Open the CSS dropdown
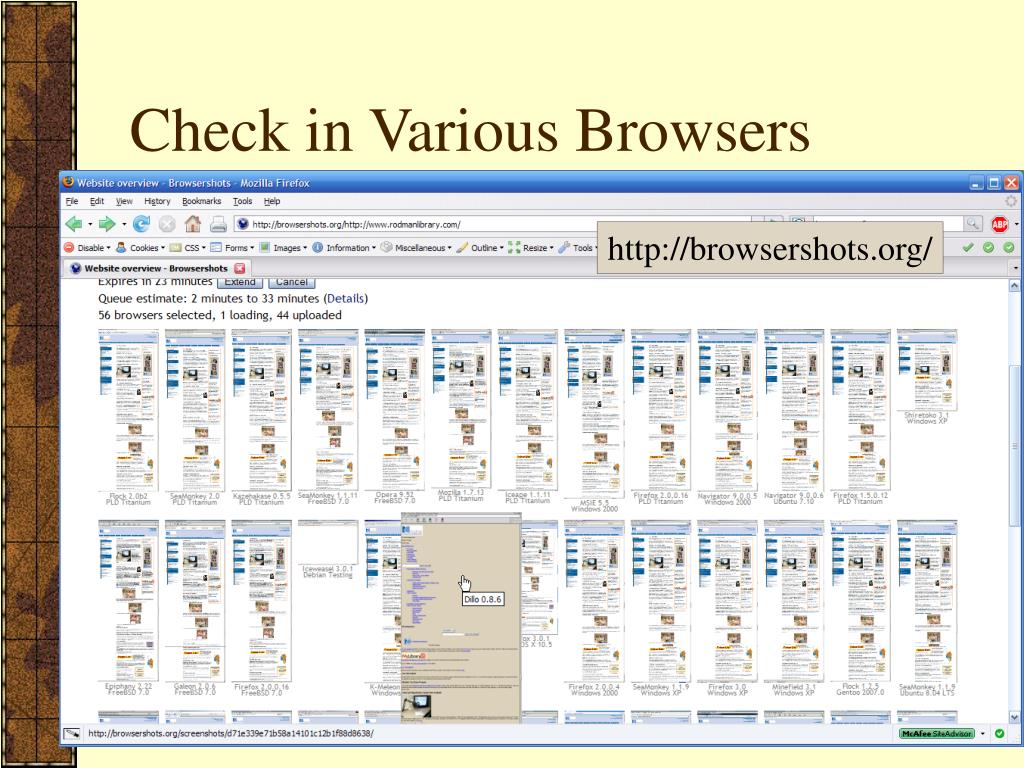This screenshot has width=1024, height=768. pyautogui.click(x=187, y=248)
